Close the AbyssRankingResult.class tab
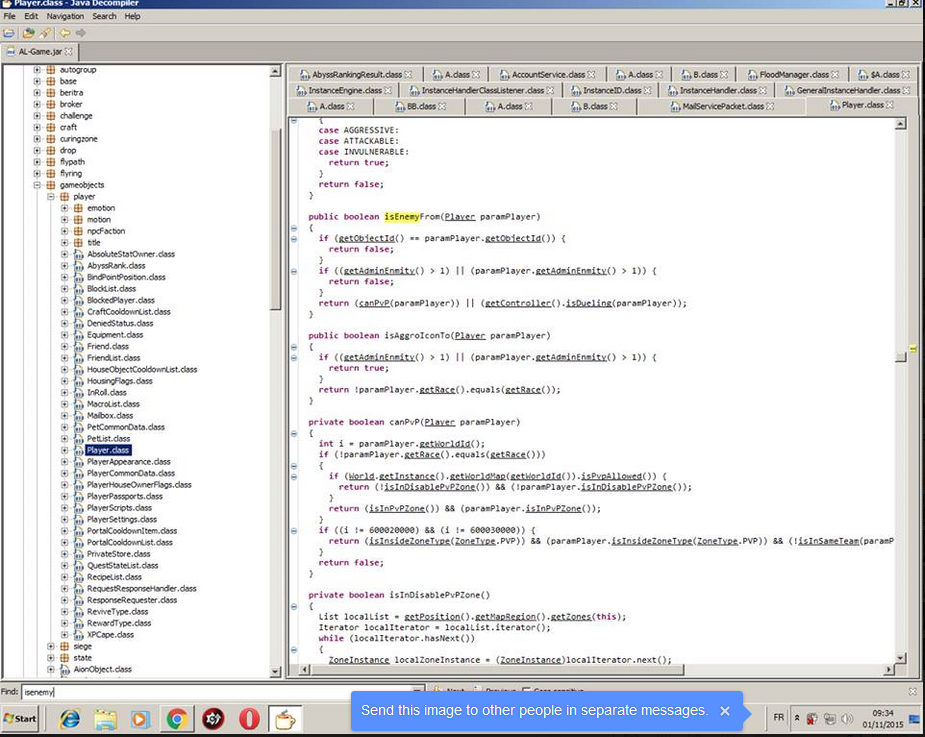Image resolution: width=925 pixels, height=737 pixels. (x=408, y=74)
